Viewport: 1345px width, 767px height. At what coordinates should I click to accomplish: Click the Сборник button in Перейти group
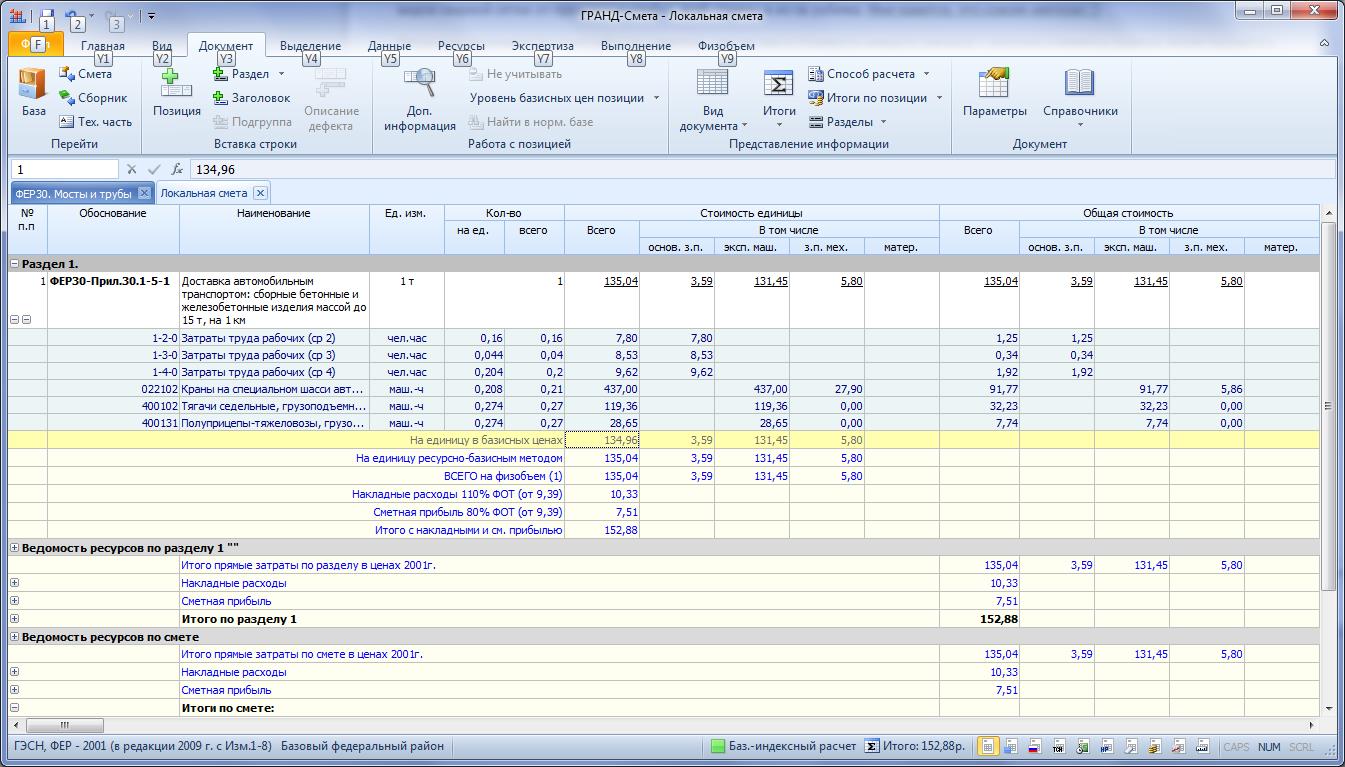(93, 98)
